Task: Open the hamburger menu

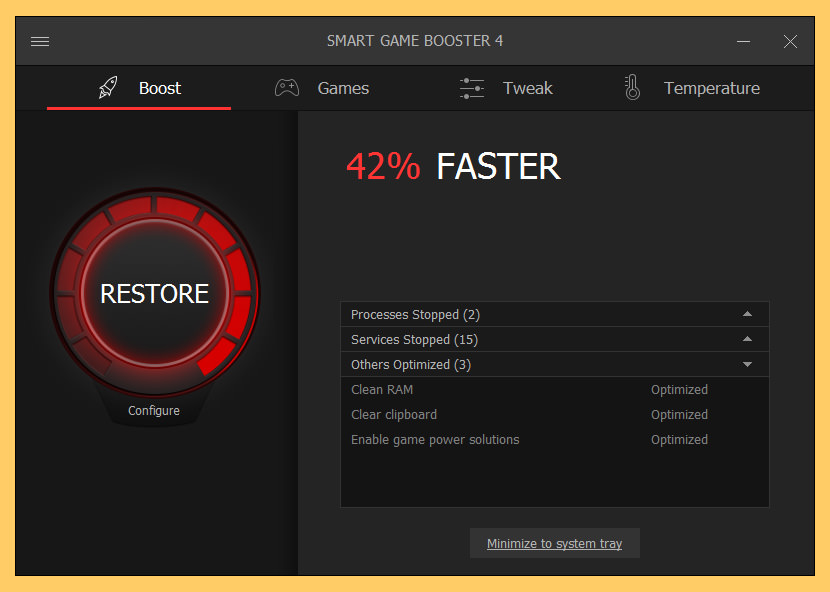Action: [40, 41]
